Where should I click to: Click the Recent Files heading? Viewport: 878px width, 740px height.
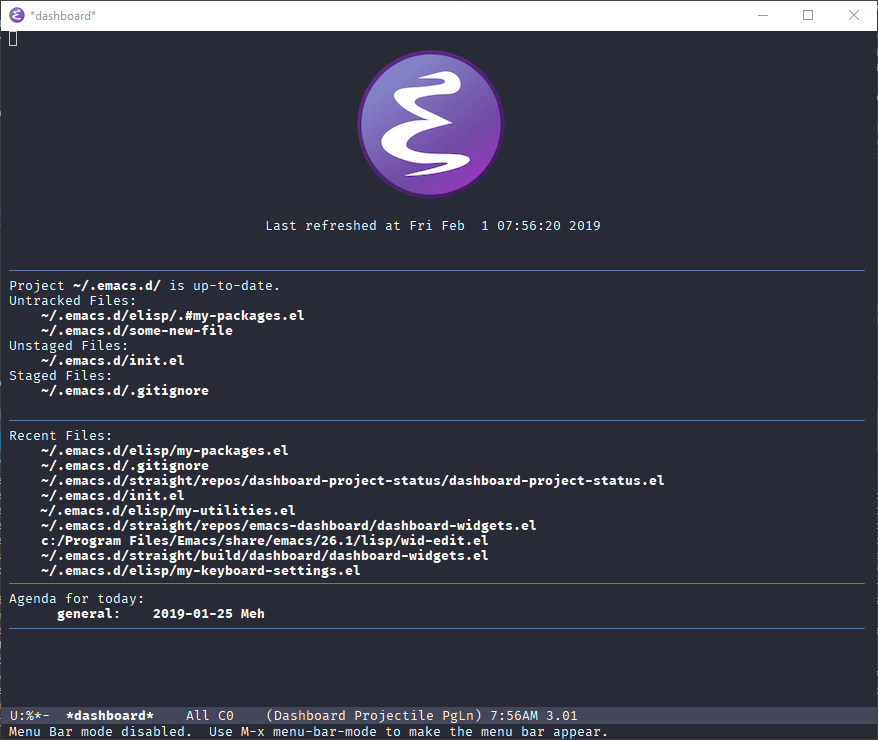tap(60, 435)
